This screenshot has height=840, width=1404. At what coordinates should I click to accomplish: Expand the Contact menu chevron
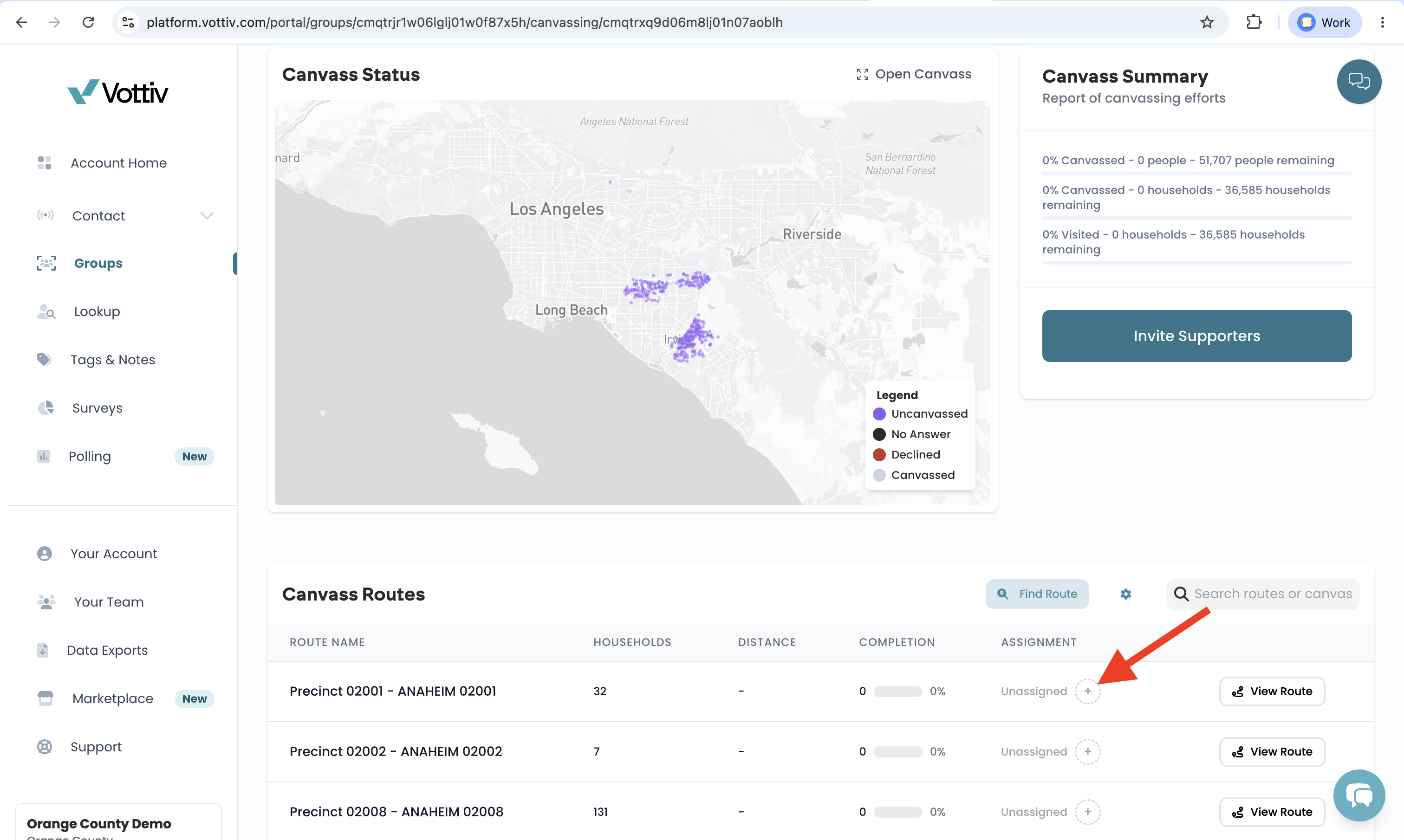[207, 216]
